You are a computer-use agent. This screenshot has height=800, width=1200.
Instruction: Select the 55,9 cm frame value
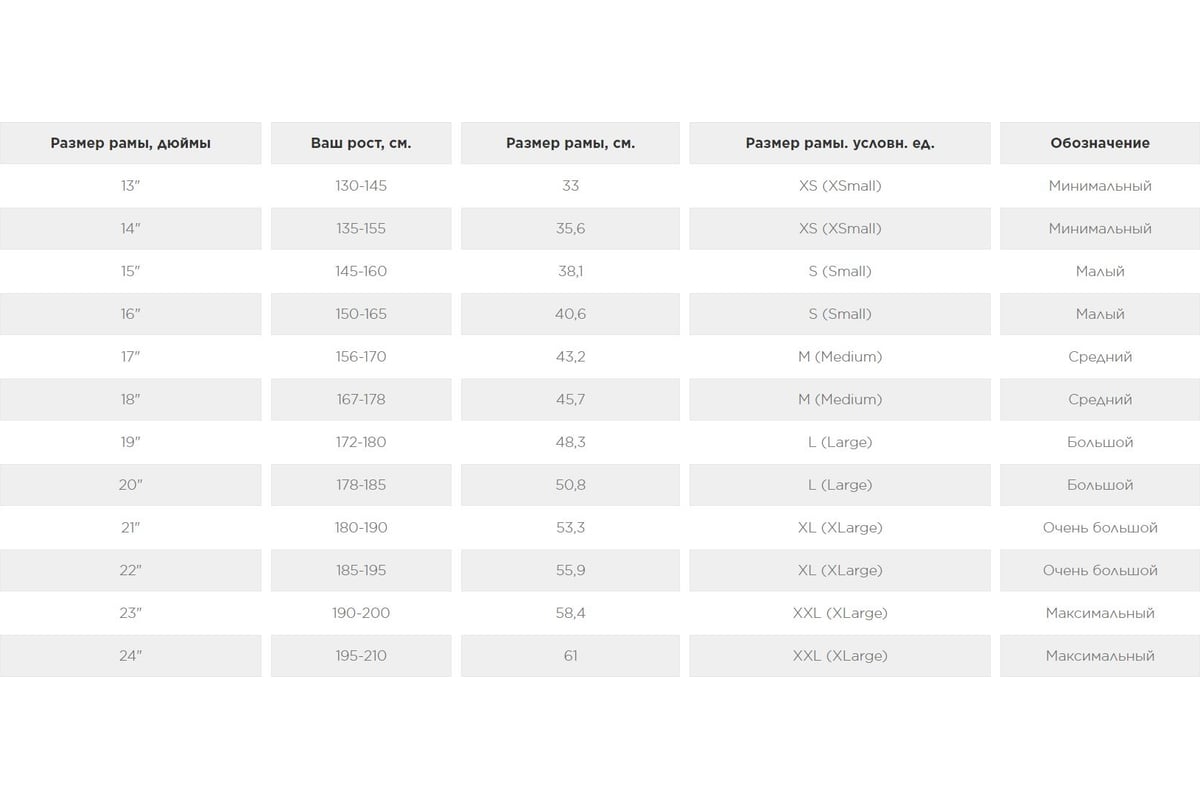(x=570, y=570)
